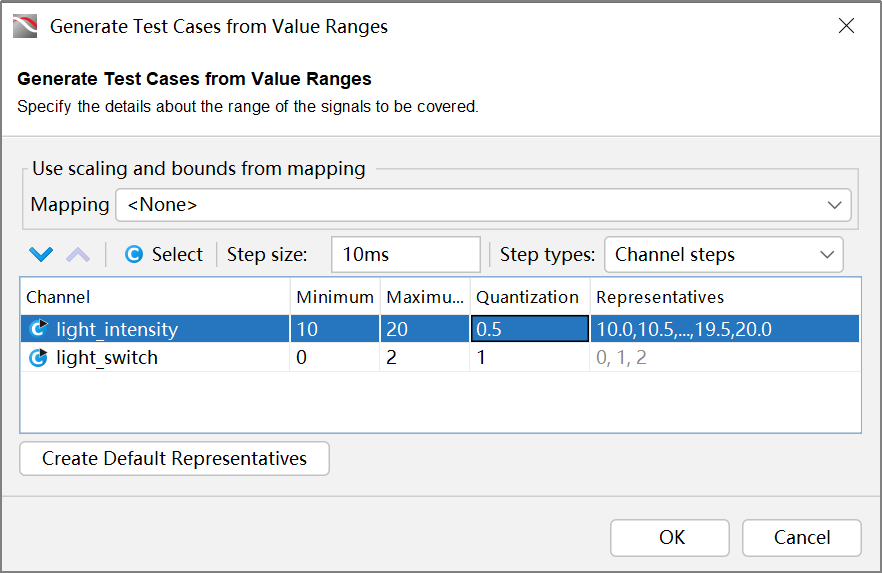Click the Minimum cell of light_intensity
Image resolution: width=882 pixels, height=573 pixels.
pos(334,329)
